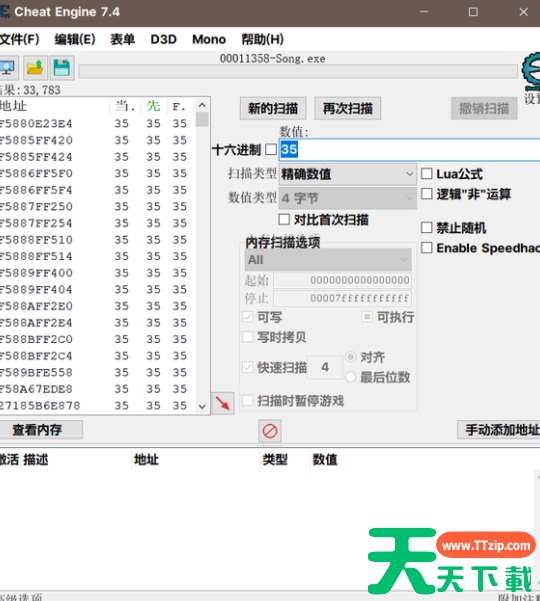Screen dimensions: 540x601
Task: Select address row F5887FF254
Action: coord(98,223)
